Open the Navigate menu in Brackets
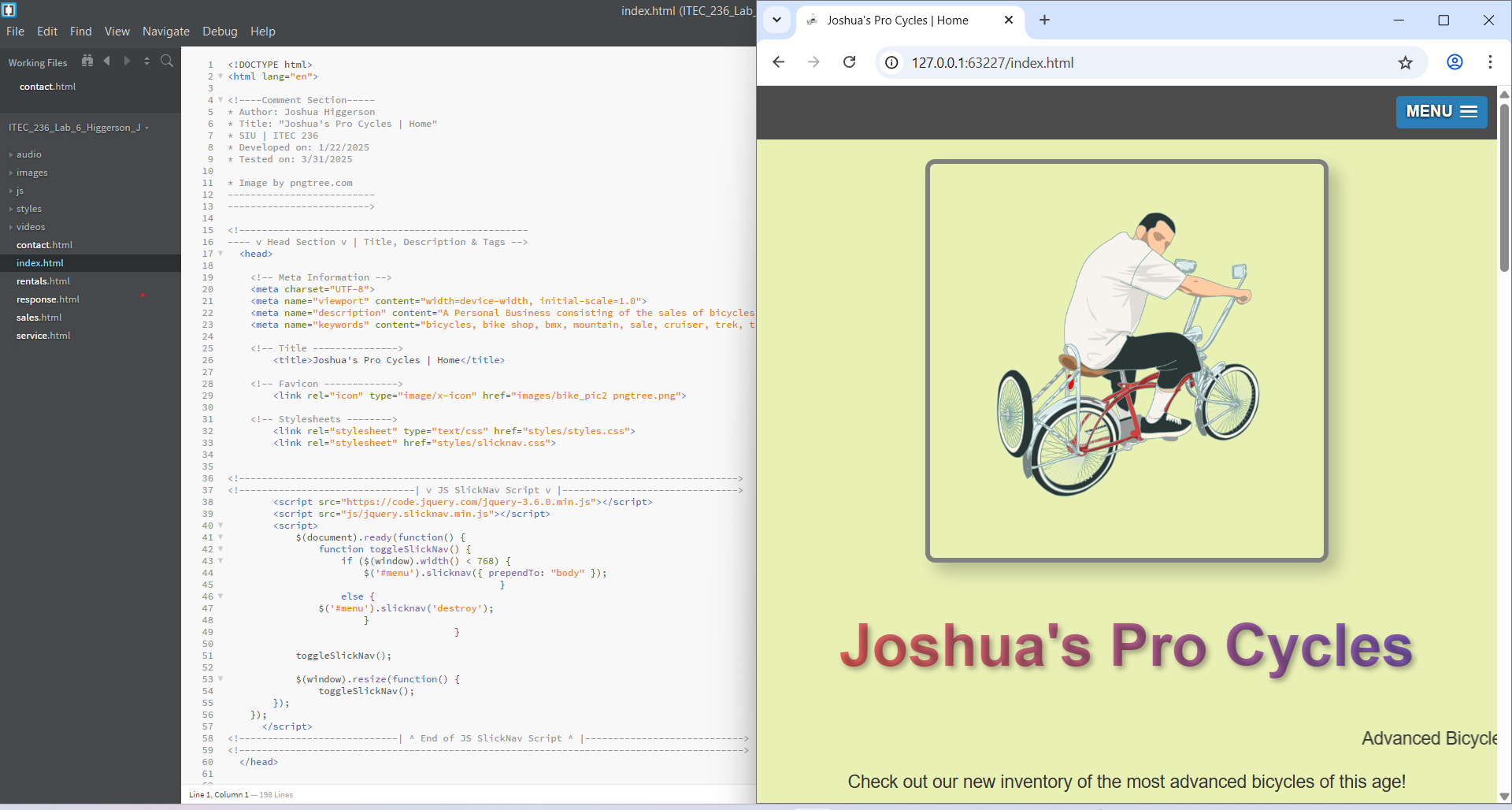The image size is (1512, 810). pyautogui.click(x=165, y=32)
